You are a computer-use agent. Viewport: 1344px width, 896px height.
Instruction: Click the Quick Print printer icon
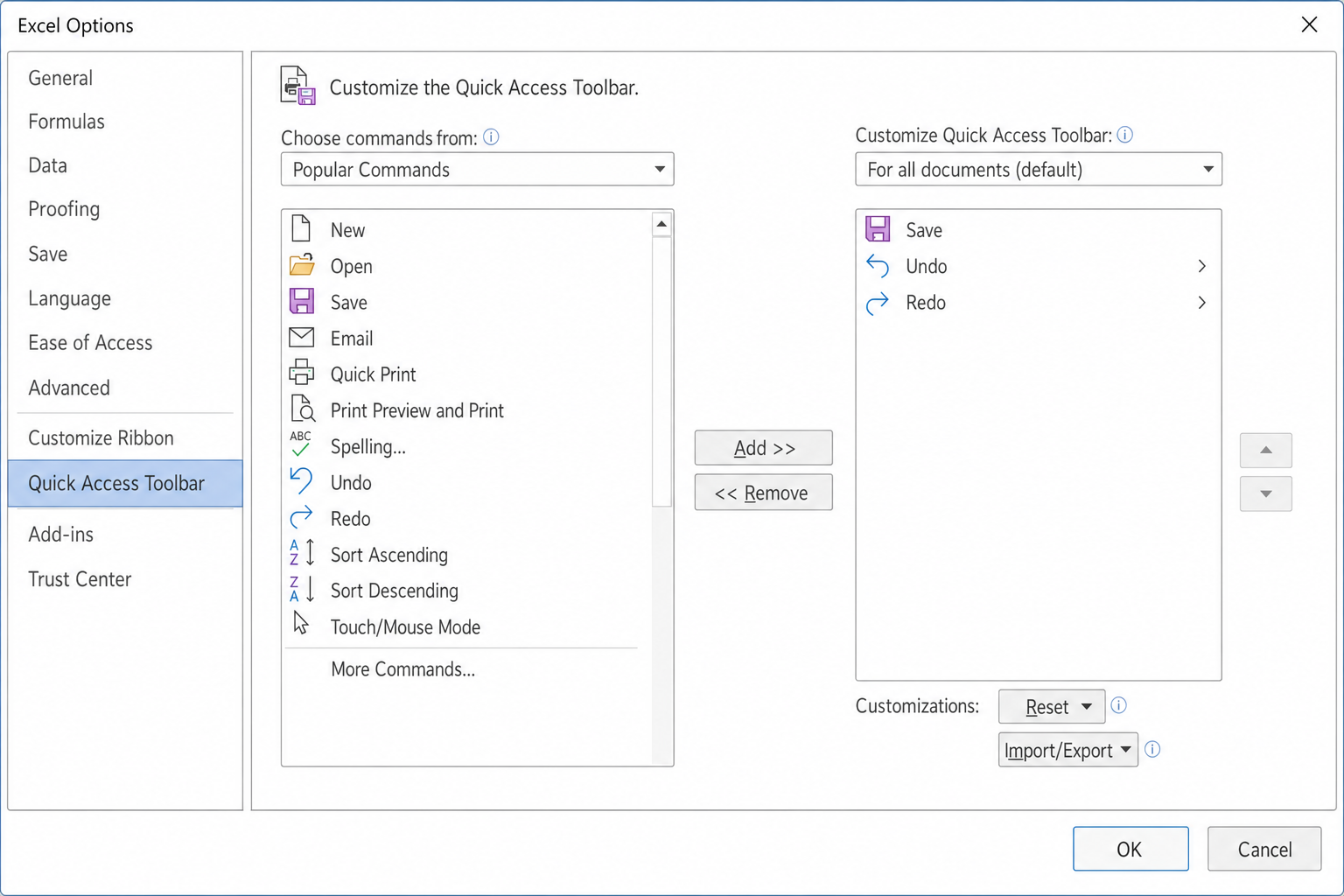302,373
